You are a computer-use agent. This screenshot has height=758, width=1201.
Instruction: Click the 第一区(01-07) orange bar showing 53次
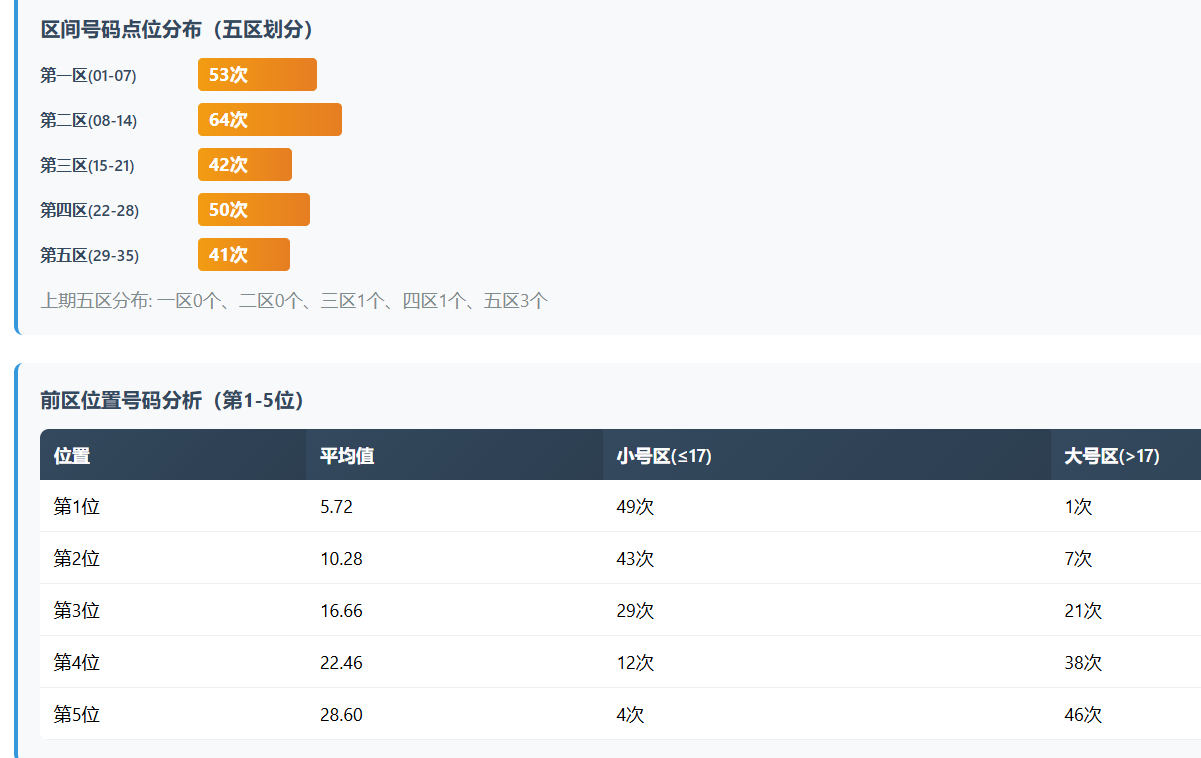click(257, 75)
